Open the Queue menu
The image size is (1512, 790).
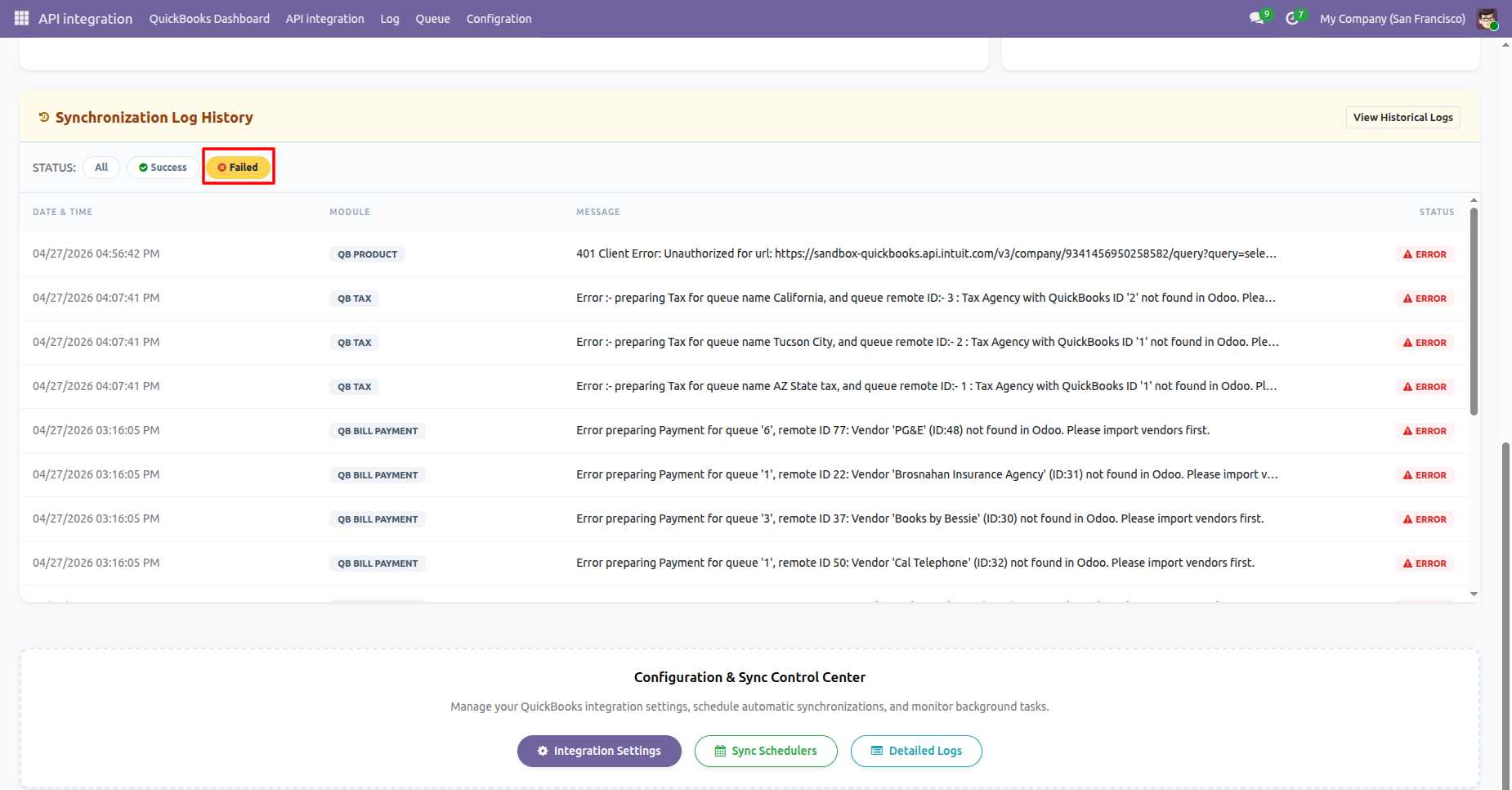432,19
